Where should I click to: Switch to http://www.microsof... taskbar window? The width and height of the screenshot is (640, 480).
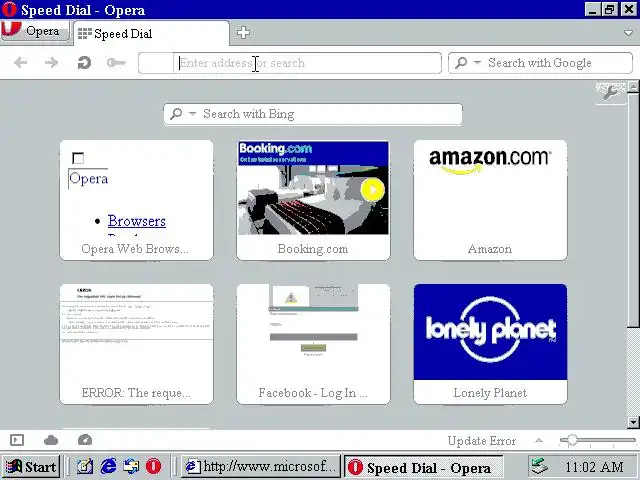tap(260, 467)
